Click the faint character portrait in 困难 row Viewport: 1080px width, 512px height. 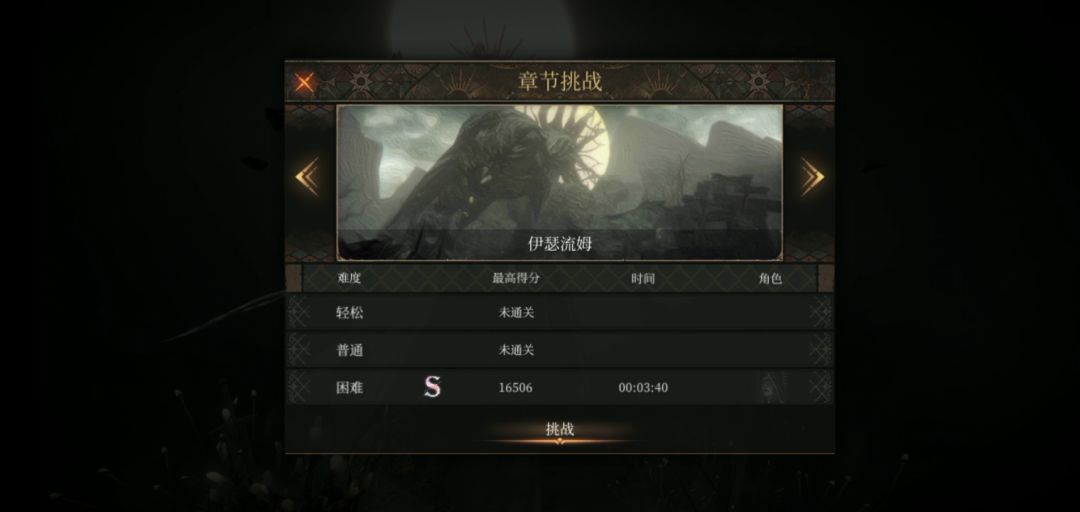click(770, 387)
